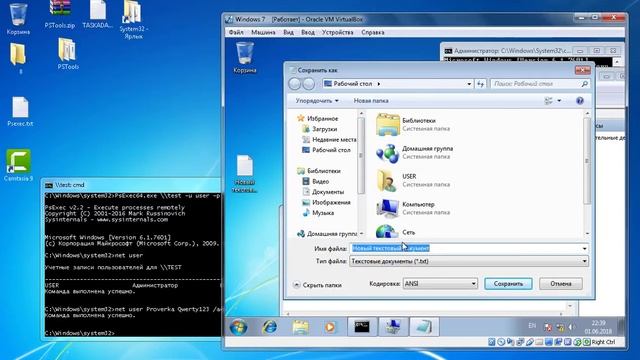This screenshot has width=640, height=360.
Task: Click the Поиск: Рабочий стол search box
Action: [540, 84]
